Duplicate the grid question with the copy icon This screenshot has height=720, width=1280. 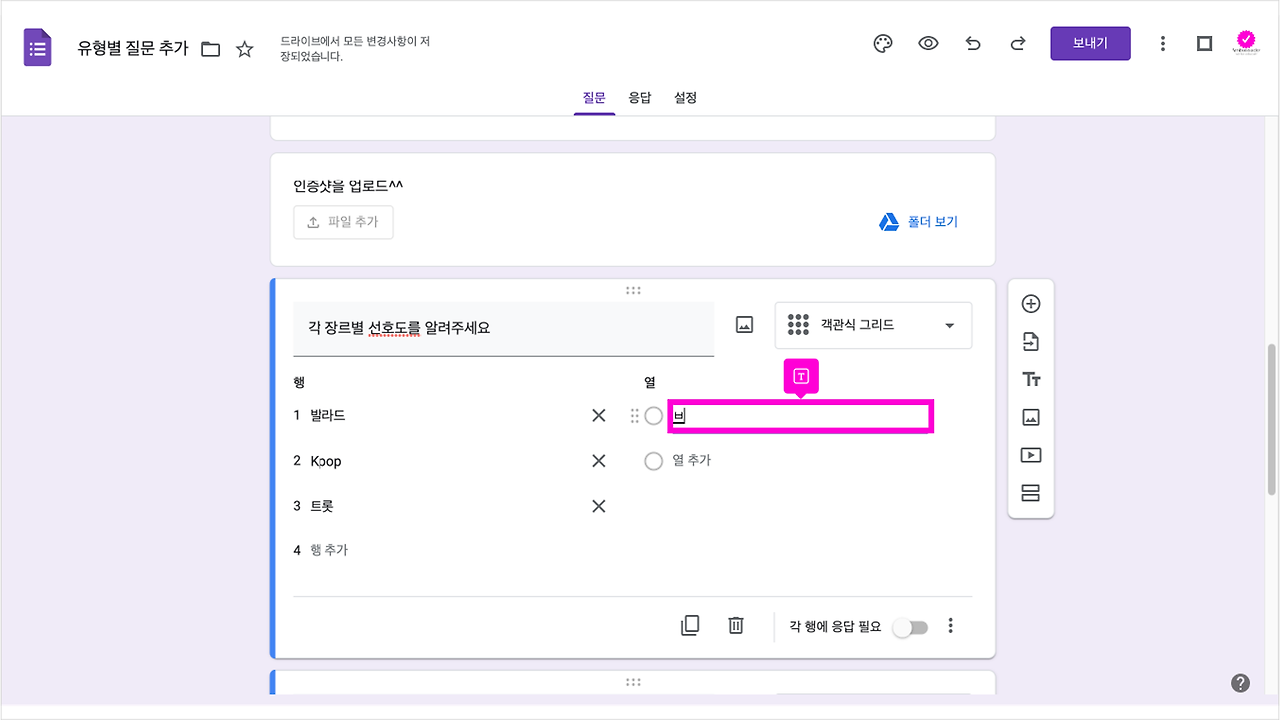click(689, 625)
